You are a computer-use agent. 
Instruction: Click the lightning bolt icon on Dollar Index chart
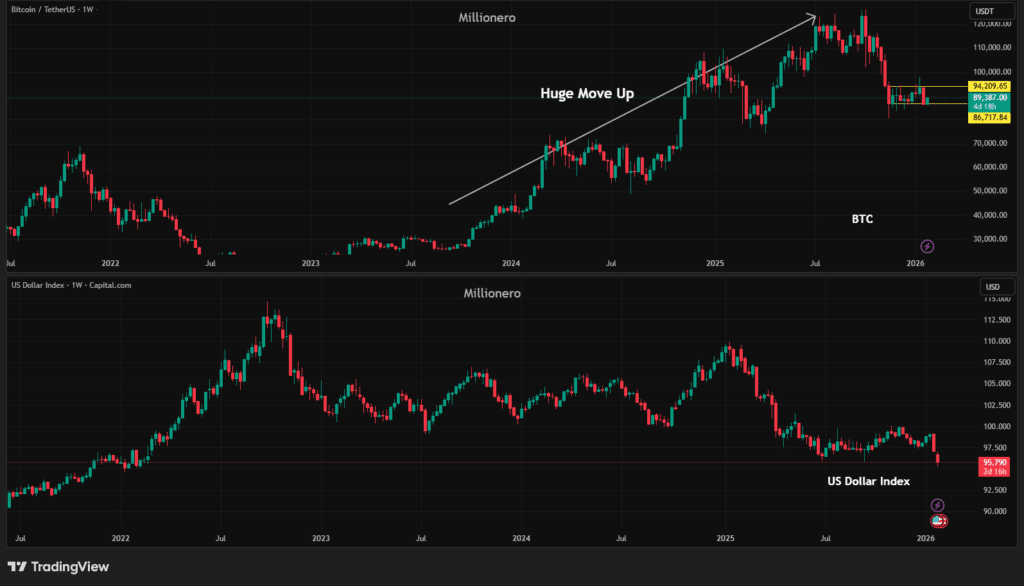937,506
